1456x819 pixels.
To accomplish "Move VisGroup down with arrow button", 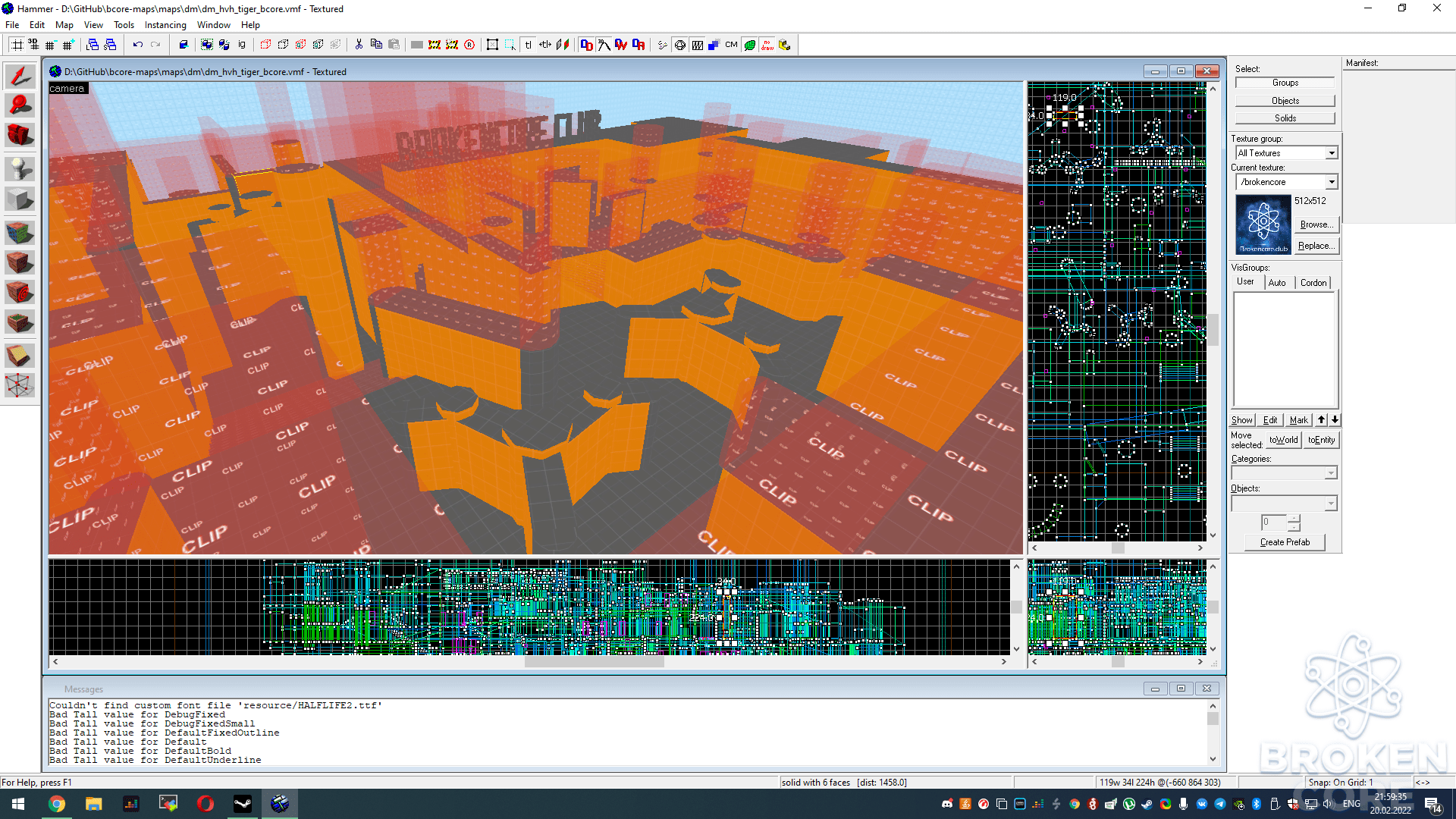I will (x=1335, y=420).
